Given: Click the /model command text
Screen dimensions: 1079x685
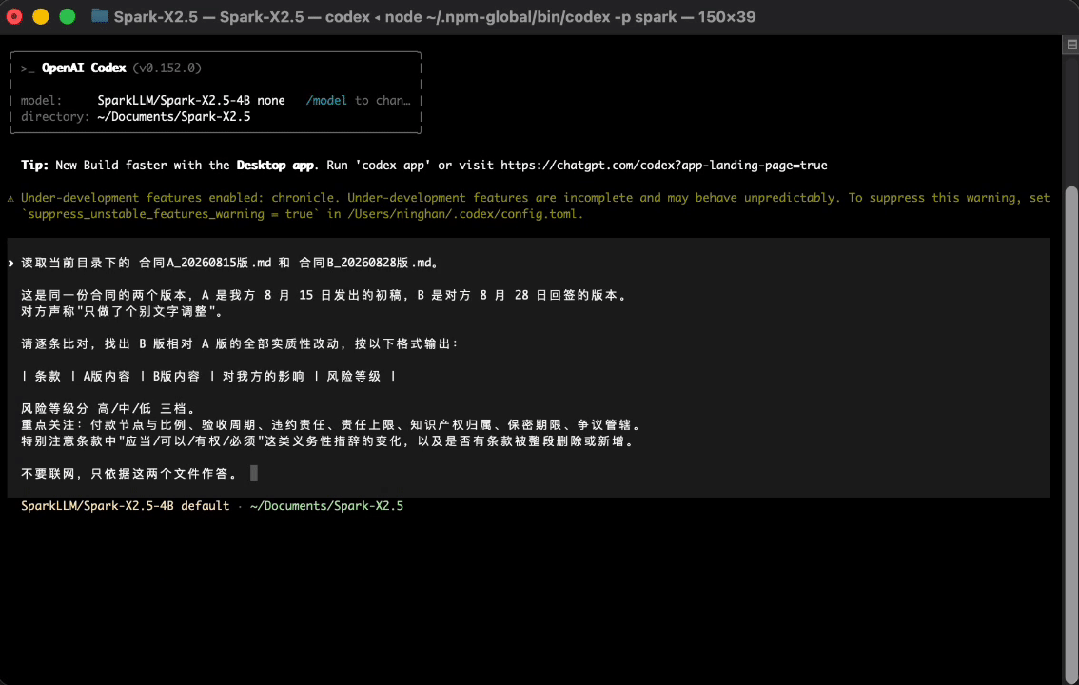Looking at the screenshot, I should (326, 101).
